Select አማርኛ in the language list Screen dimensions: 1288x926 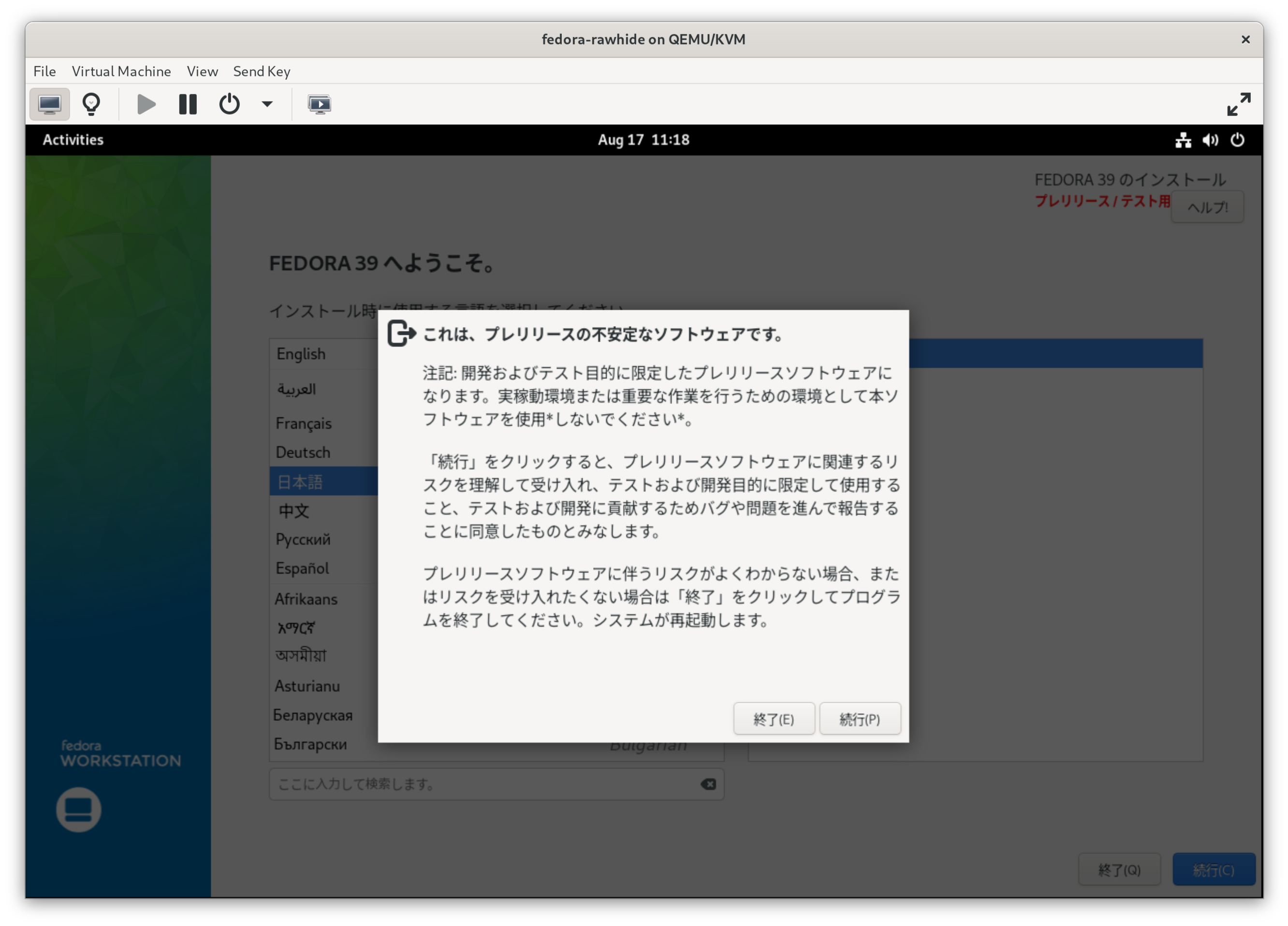click(x=324, y=628)
